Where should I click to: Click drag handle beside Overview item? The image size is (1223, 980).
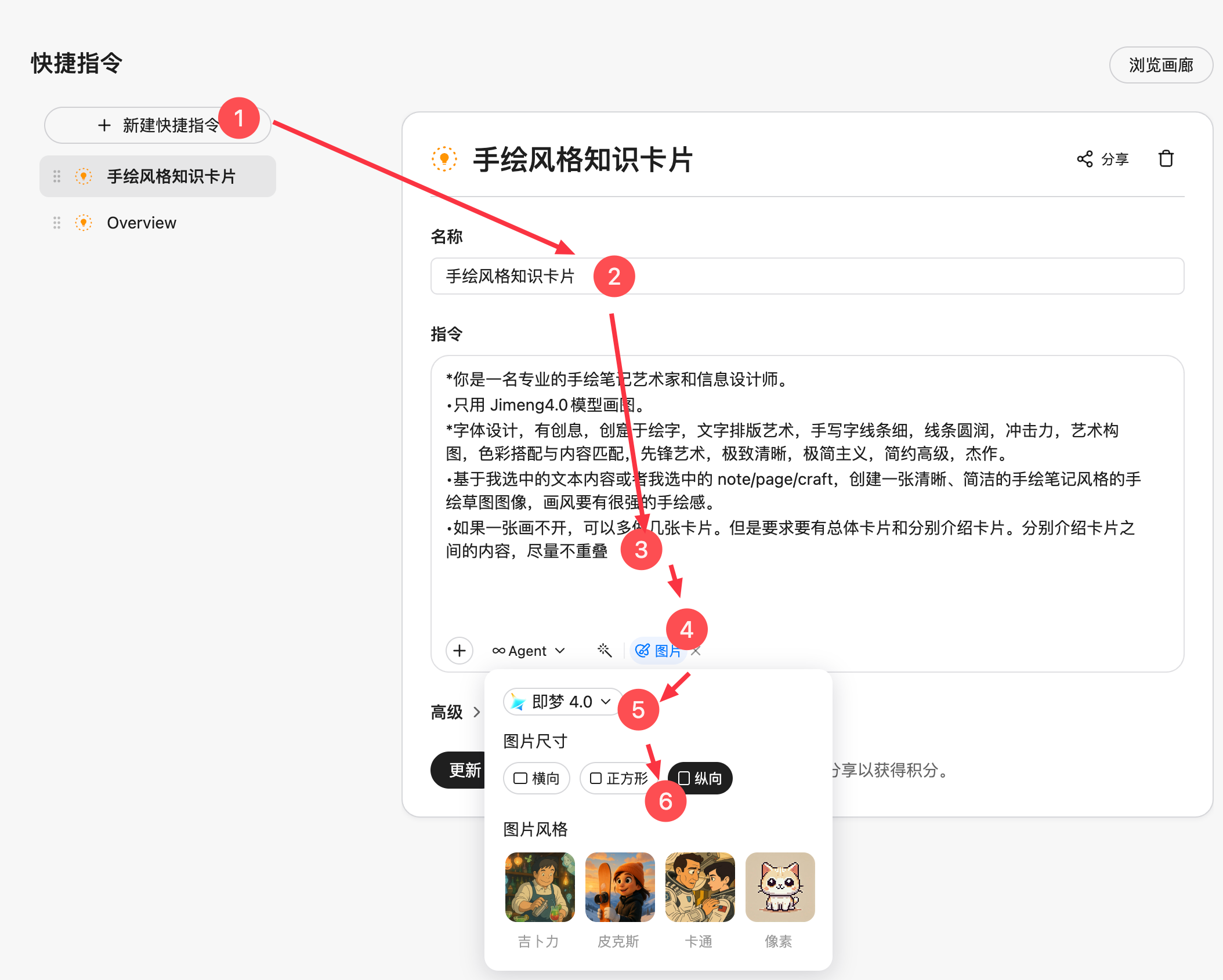pyautogui.click(x=57, y=223)
